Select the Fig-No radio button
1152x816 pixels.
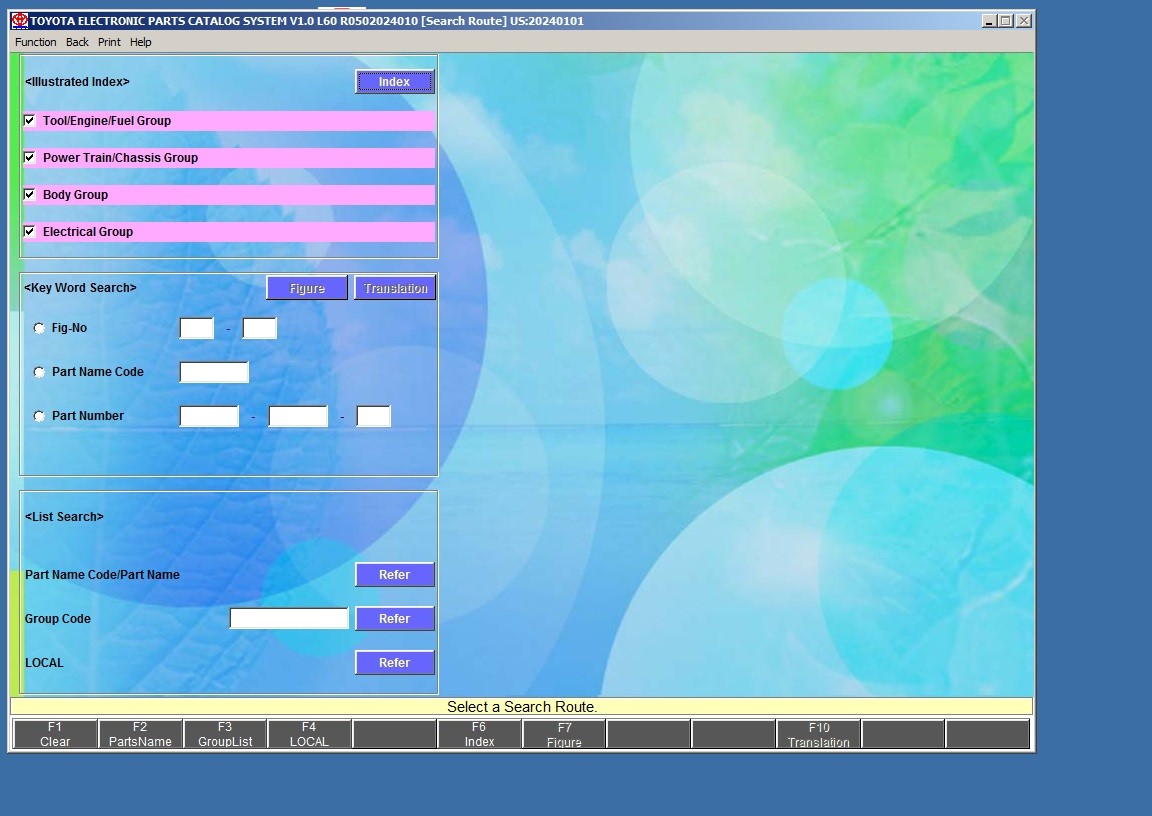39,328
